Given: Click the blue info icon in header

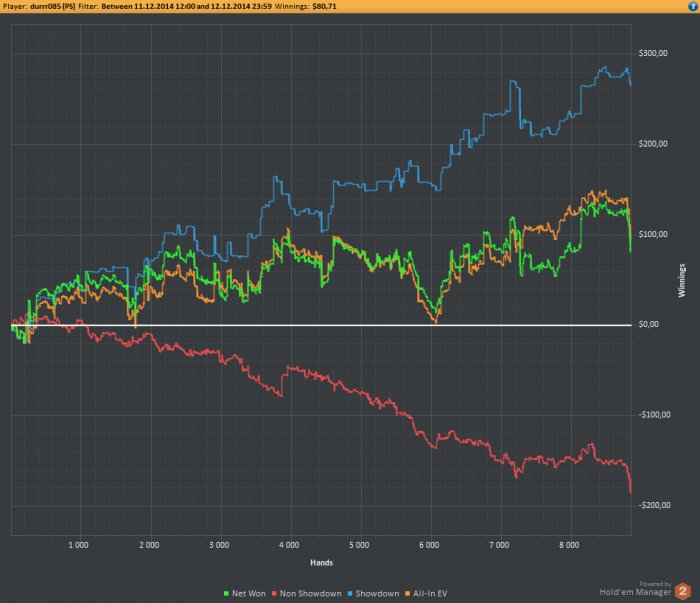Looking at the screenshot, I should [693, 6].
